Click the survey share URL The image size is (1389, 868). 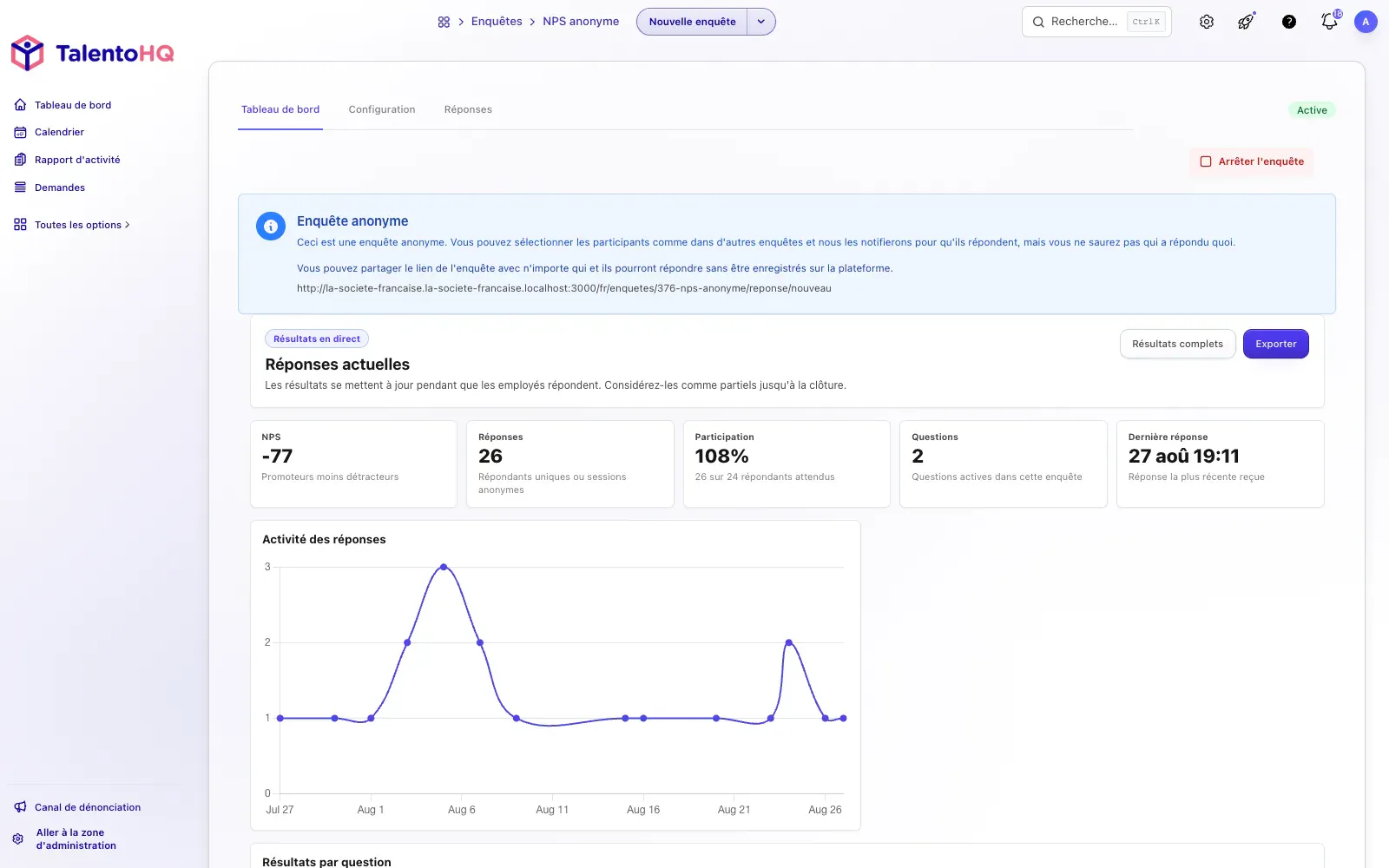point(564,288)
